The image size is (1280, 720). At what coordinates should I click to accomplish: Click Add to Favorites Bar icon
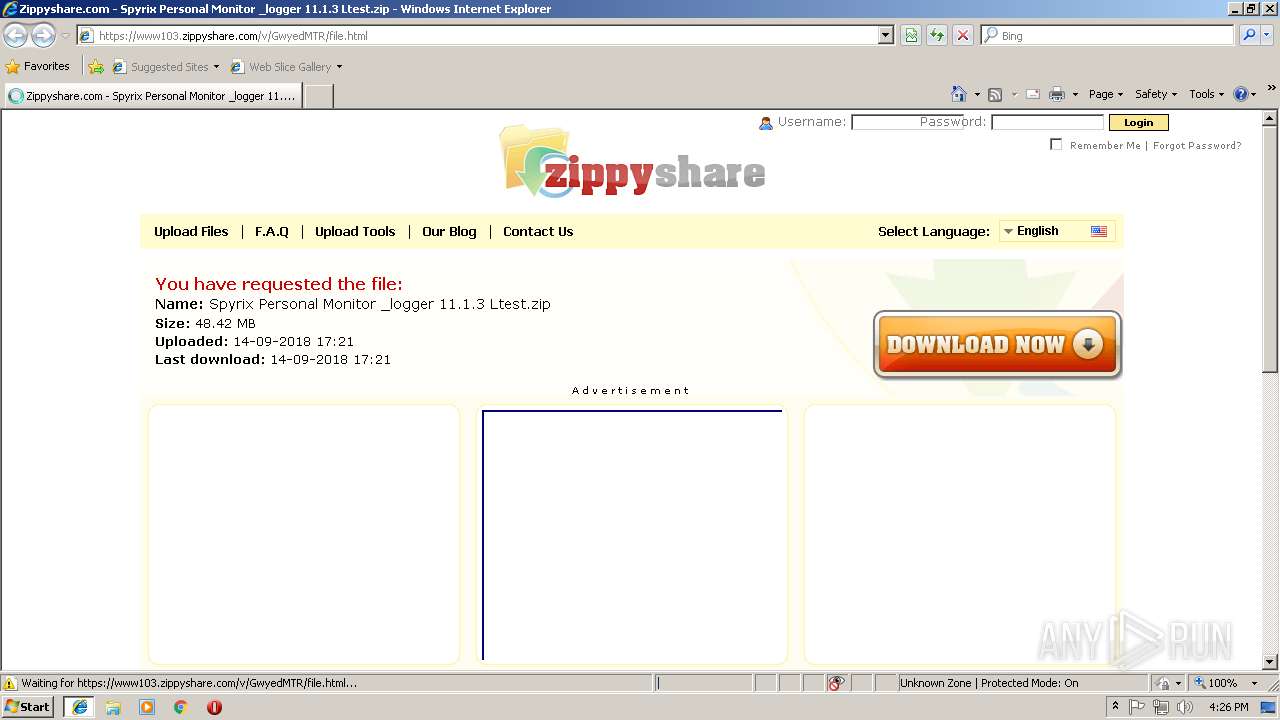[x=96, y=67]
